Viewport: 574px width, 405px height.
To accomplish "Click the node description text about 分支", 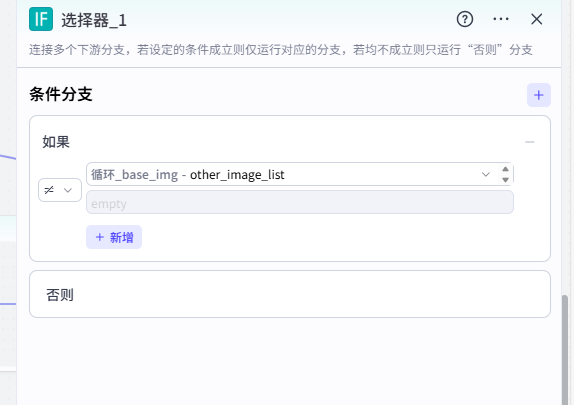I will tap(281, 50).
